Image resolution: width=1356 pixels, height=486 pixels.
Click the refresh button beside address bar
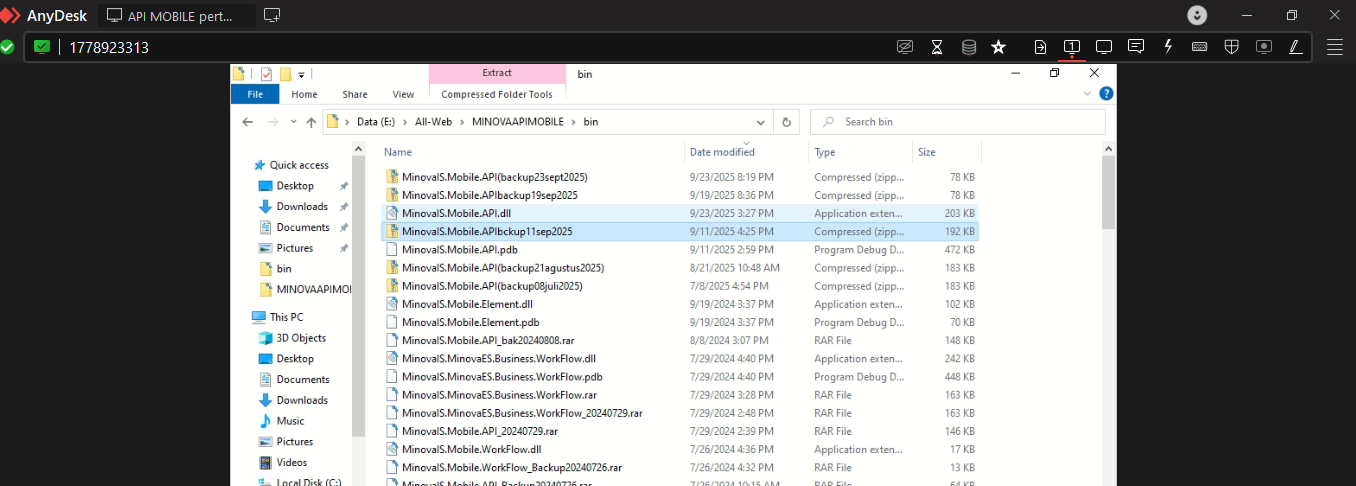pyautogui.click(x=787, y=122)
